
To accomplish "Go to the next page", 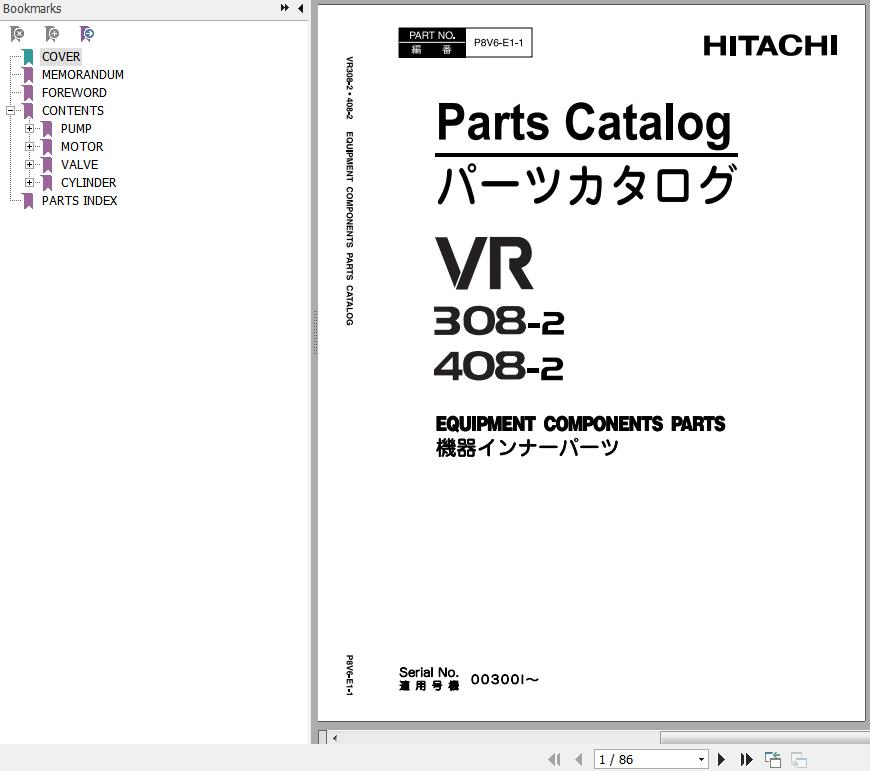I will (721, 759).
